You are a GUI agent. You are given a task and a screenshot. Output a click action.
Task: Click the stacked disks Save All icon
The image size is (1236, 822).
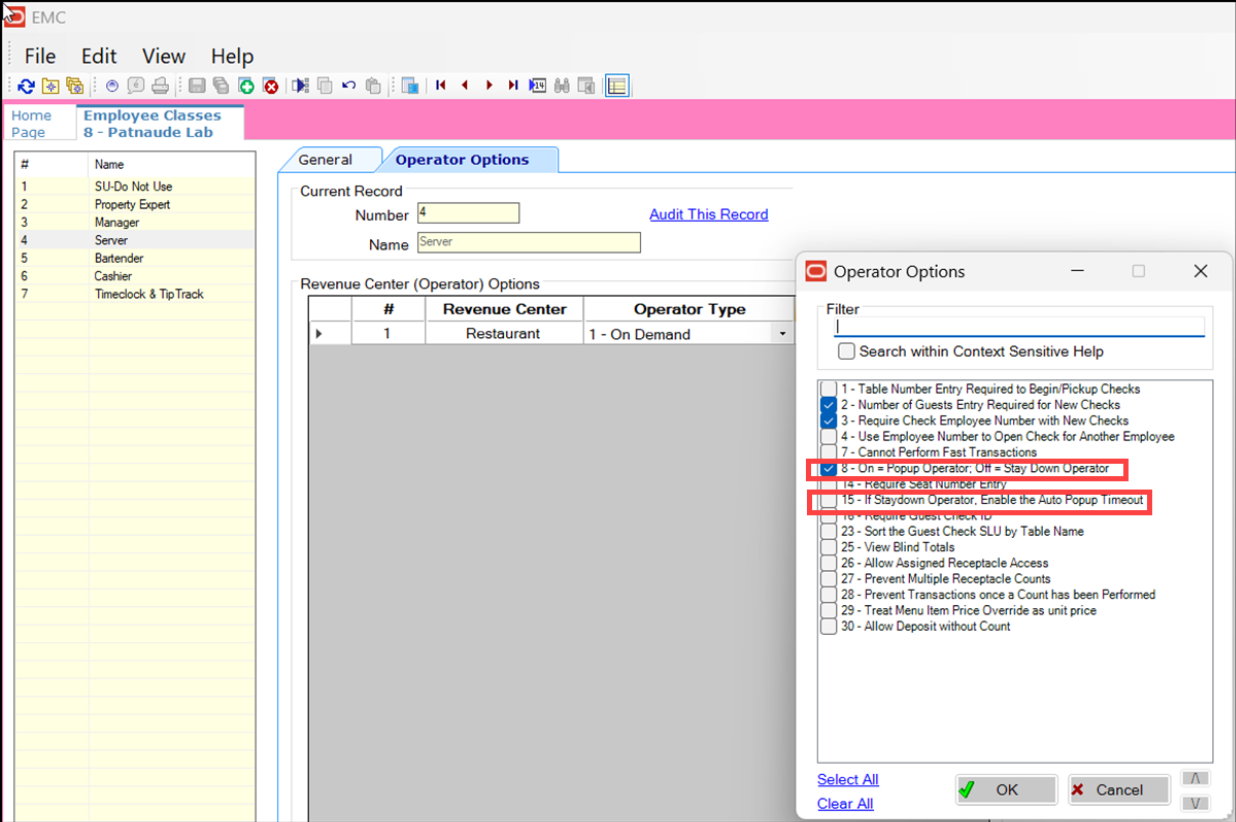click(222, 86)
